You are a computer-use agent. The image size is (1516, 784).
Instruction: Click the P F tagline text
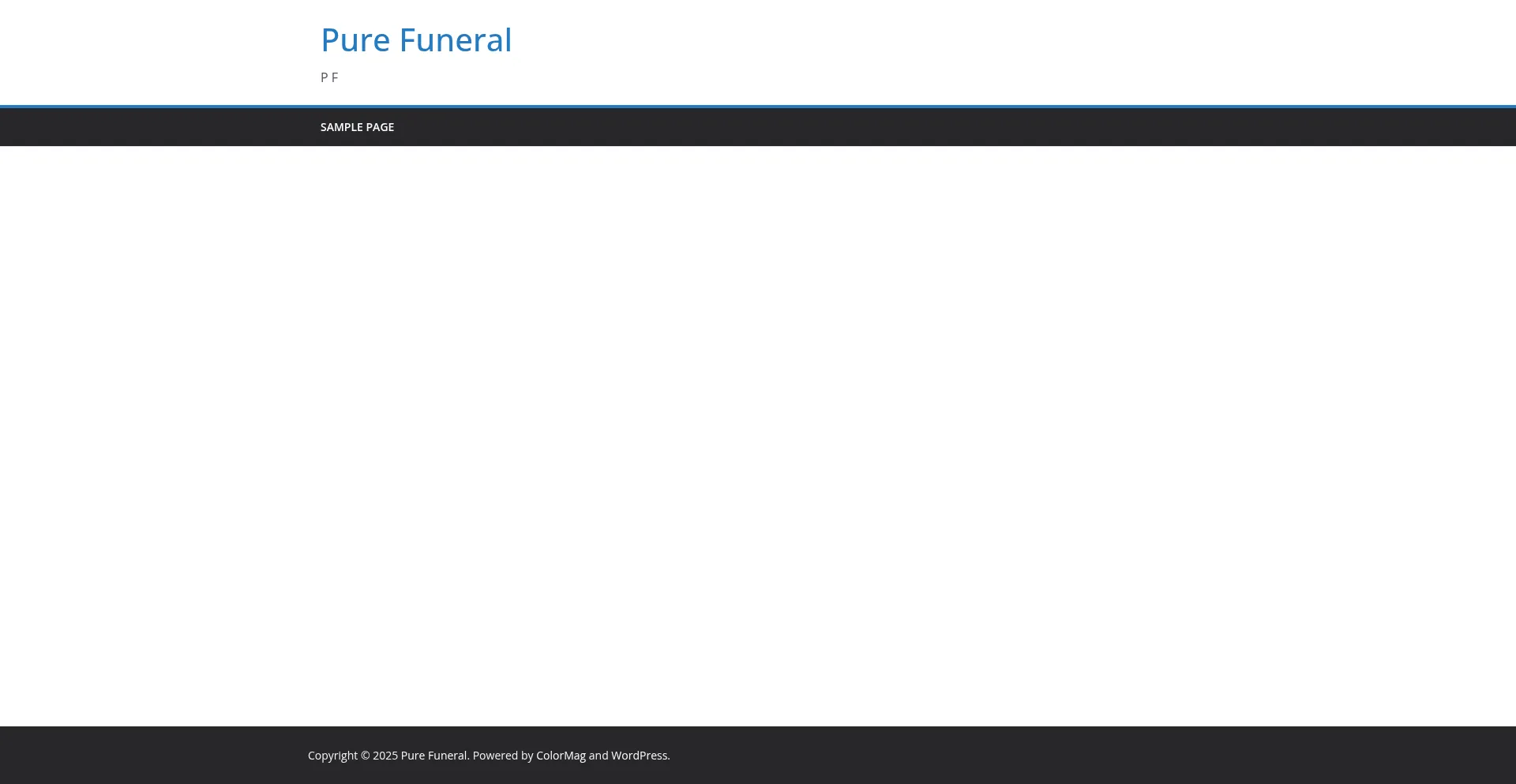(329, 77)
